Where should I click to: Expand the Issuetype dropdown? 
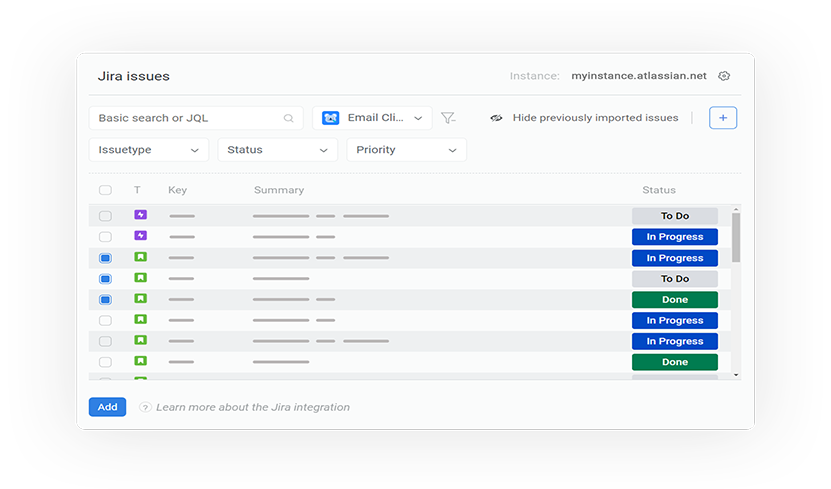[x=149, y=149]
